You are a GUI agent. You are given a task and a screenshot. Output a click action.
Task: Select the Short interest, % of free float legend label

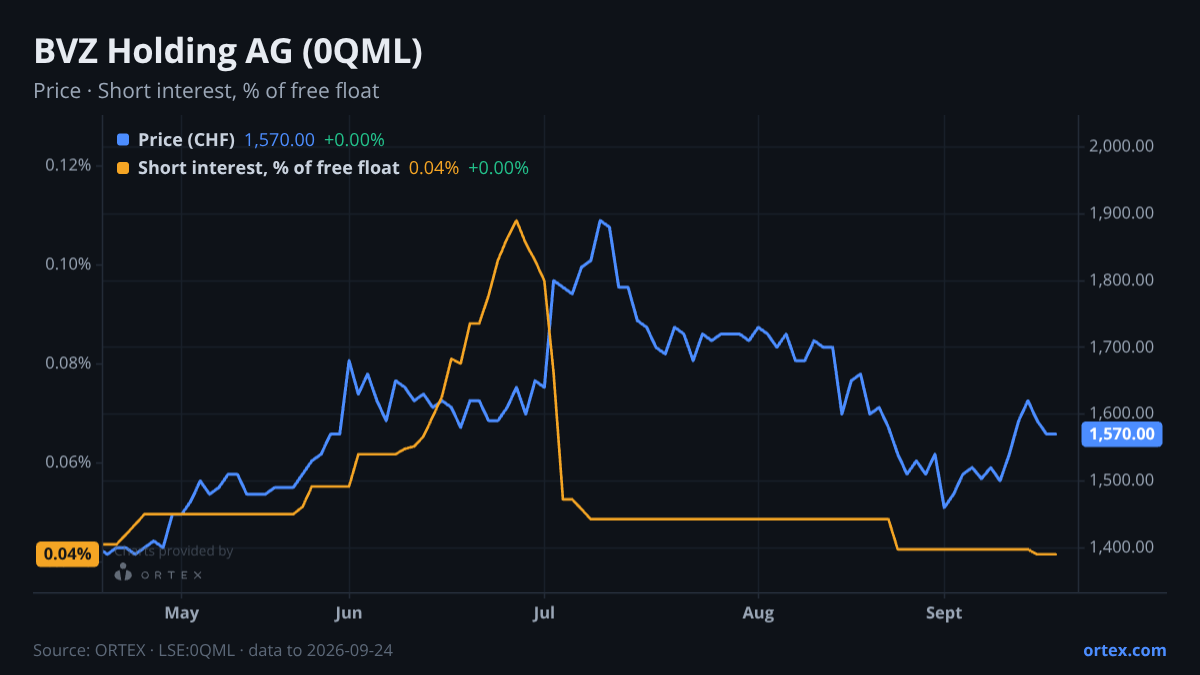[x=268, y=168]
